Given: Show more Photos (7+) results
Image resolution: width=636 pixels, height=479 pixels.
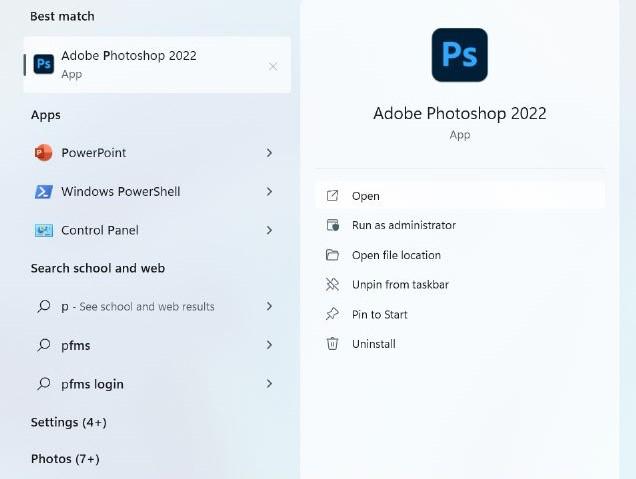Looking at the screenshot, I should 65,459.
